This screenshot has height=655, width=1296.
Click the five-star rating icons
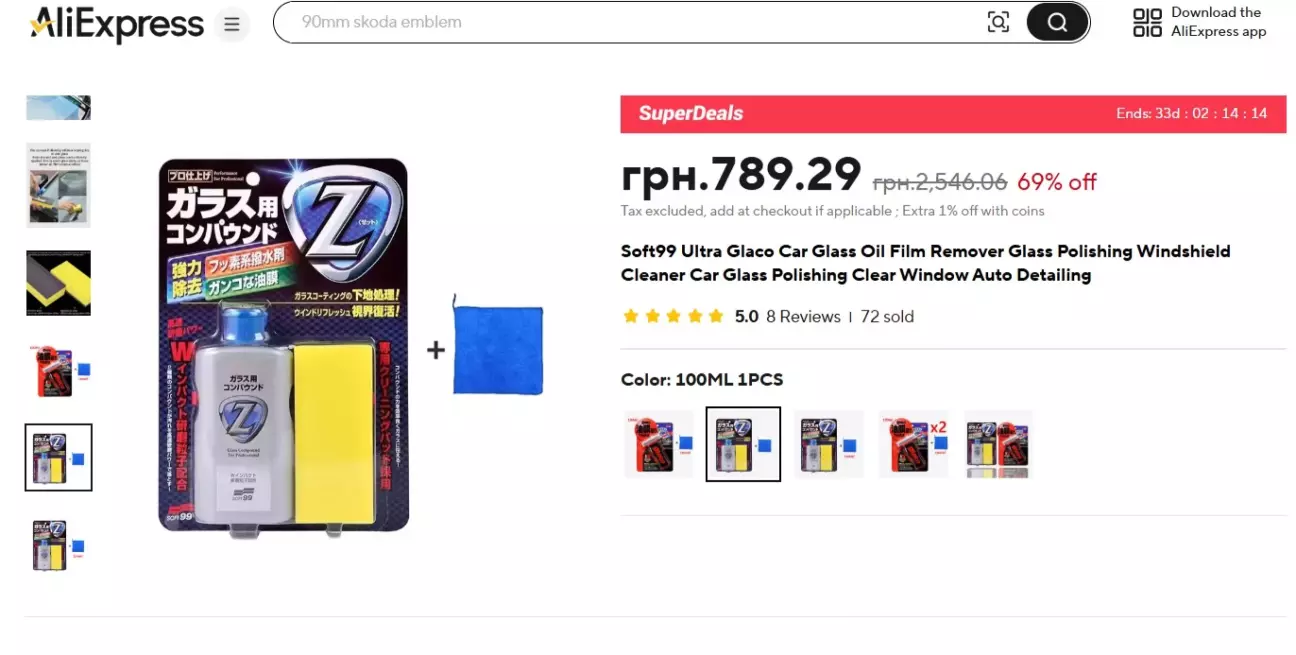(672, 316)
